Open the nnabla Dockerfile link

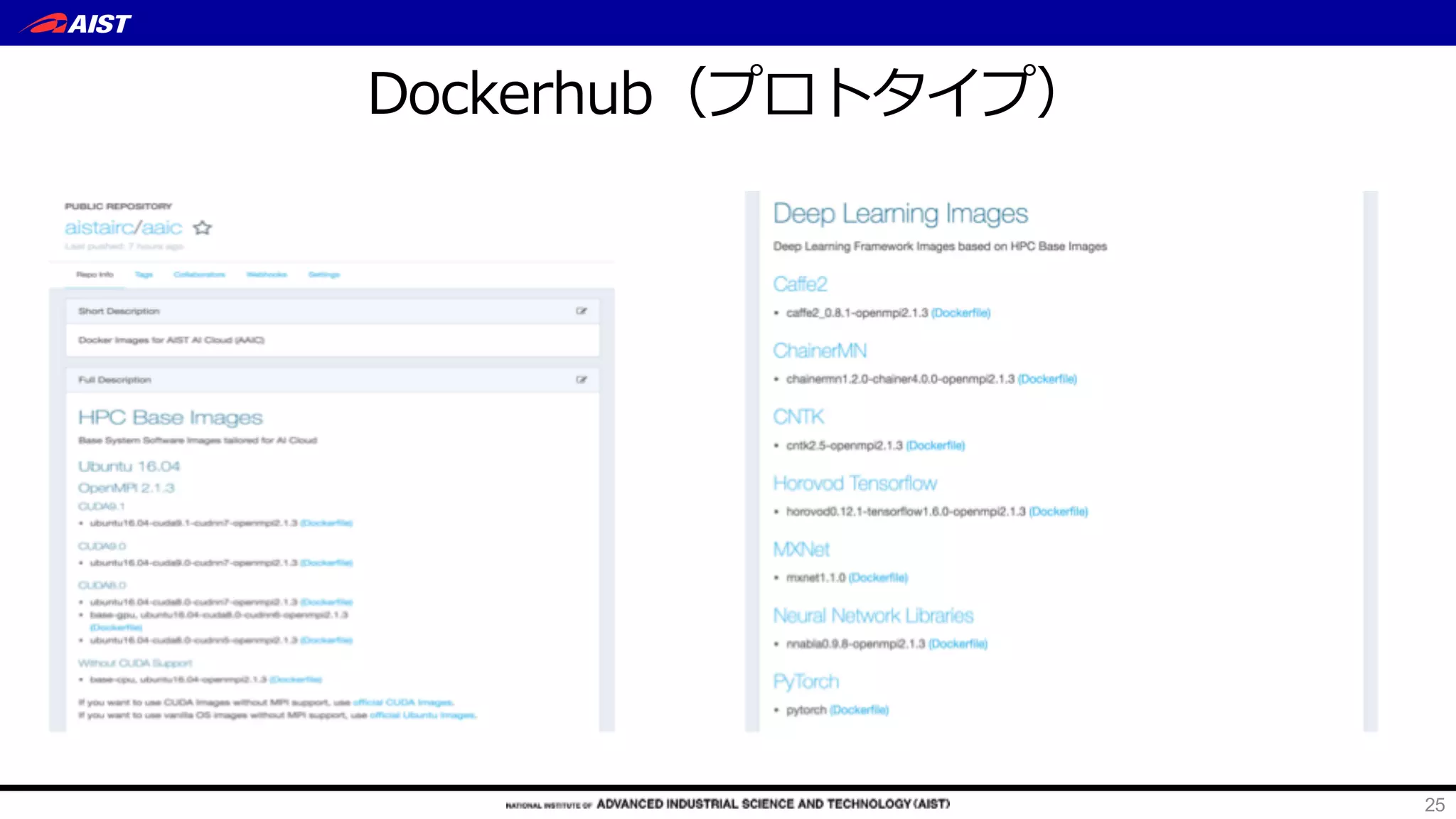click(958, 644)
